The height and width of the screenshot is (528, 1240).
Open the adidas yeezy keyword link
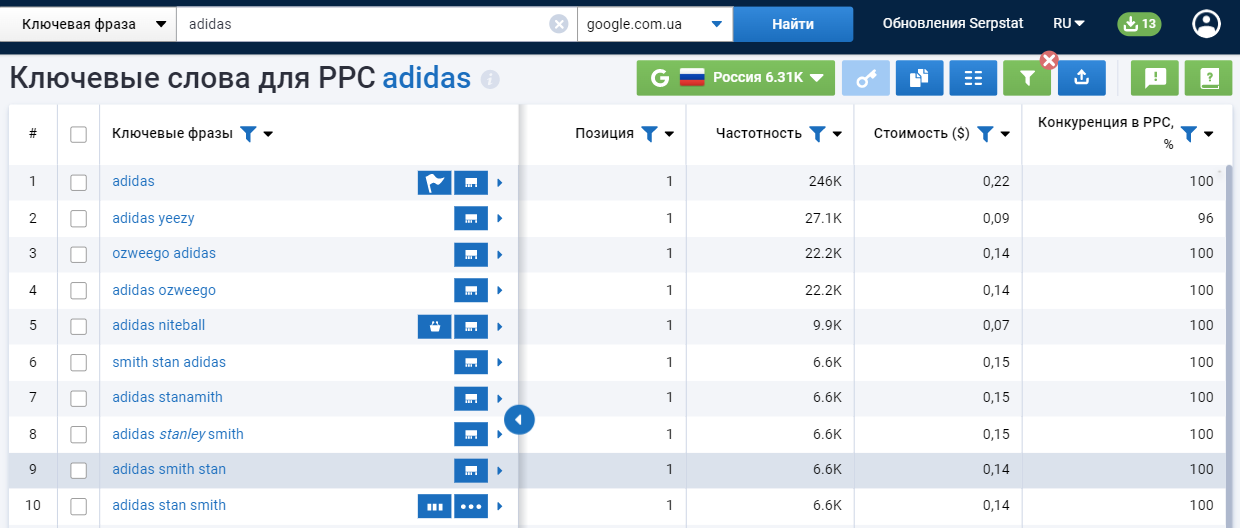(153, 218)
